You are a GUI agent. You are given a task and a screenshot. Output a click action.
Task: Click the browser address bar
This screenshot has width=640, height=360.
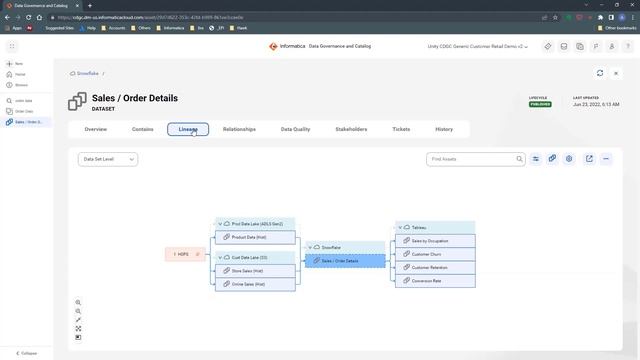294,18
